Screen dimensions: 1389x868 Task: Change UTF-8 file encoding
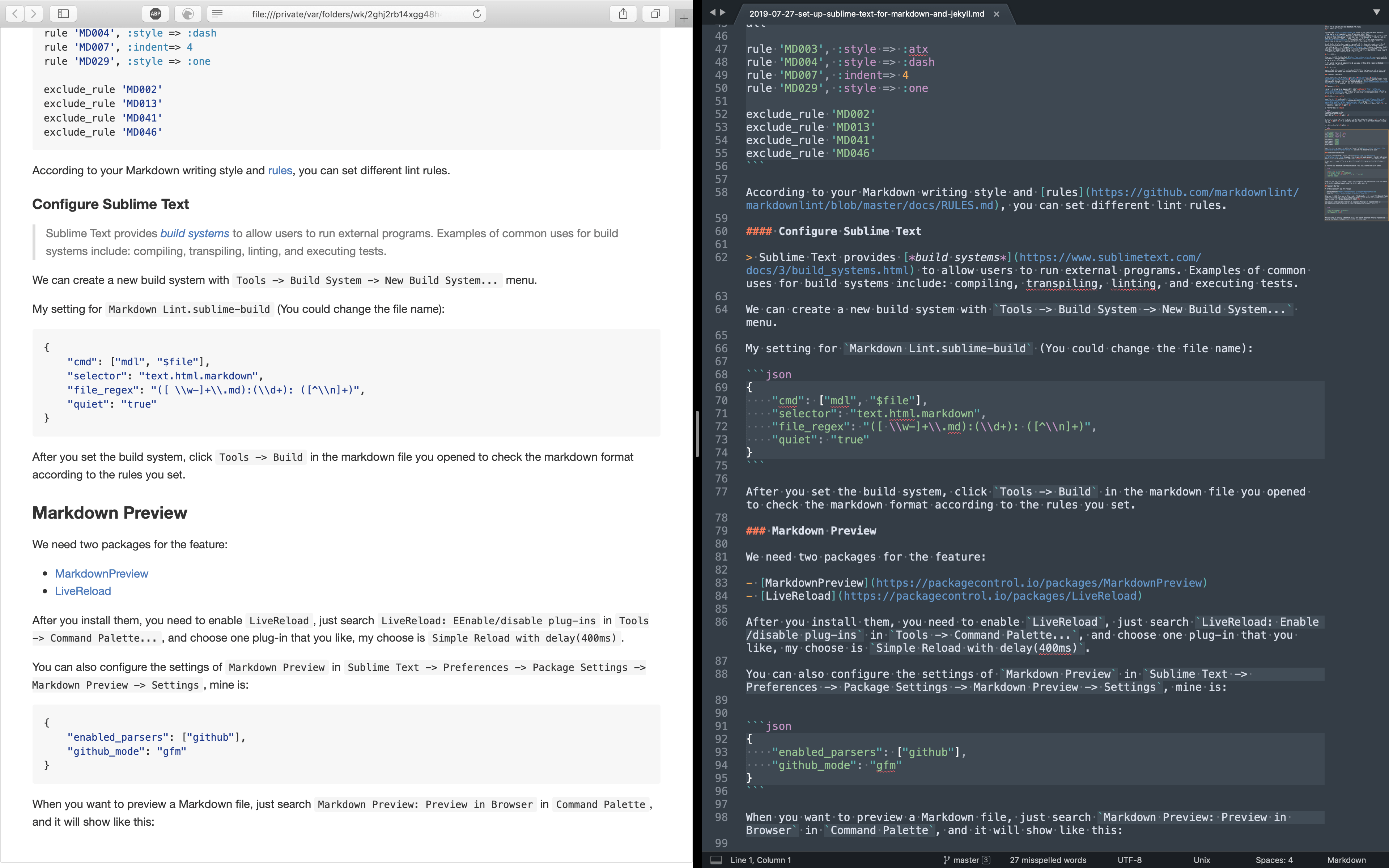(1130, 860)
